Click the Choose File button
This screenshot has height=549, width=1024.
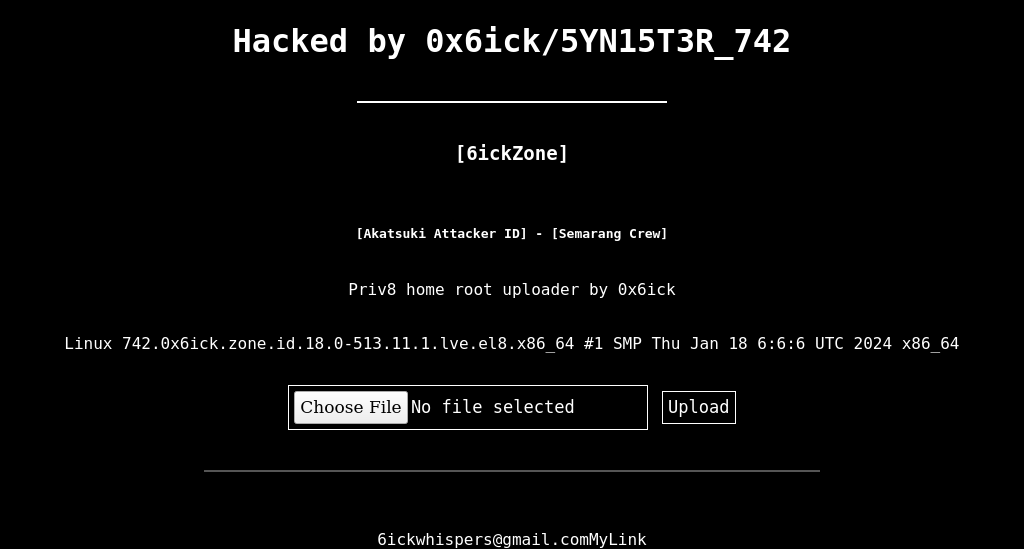[351, 407]
